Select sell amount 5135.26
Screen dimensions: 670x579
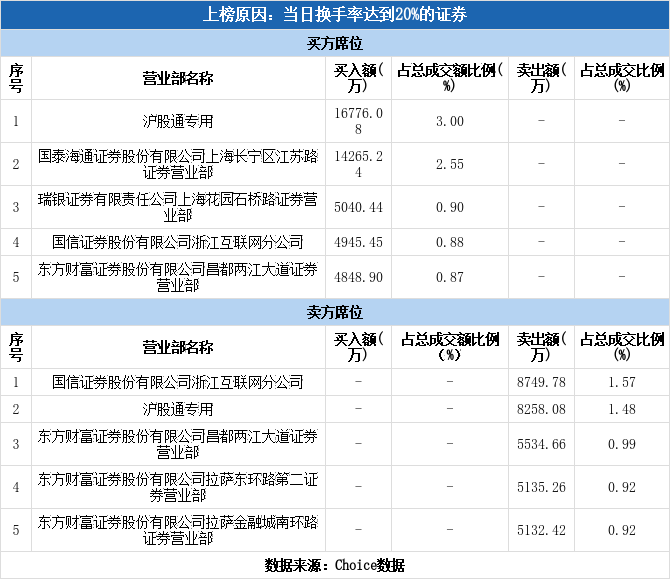(541, 487)
